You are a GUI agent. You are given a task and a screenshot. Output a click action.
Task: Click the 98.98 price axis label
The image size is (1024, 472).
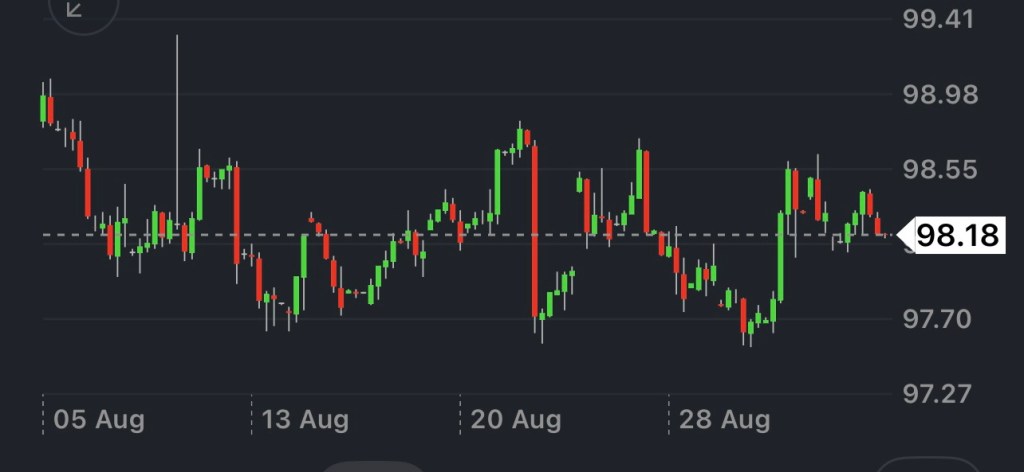click(937, 95)
